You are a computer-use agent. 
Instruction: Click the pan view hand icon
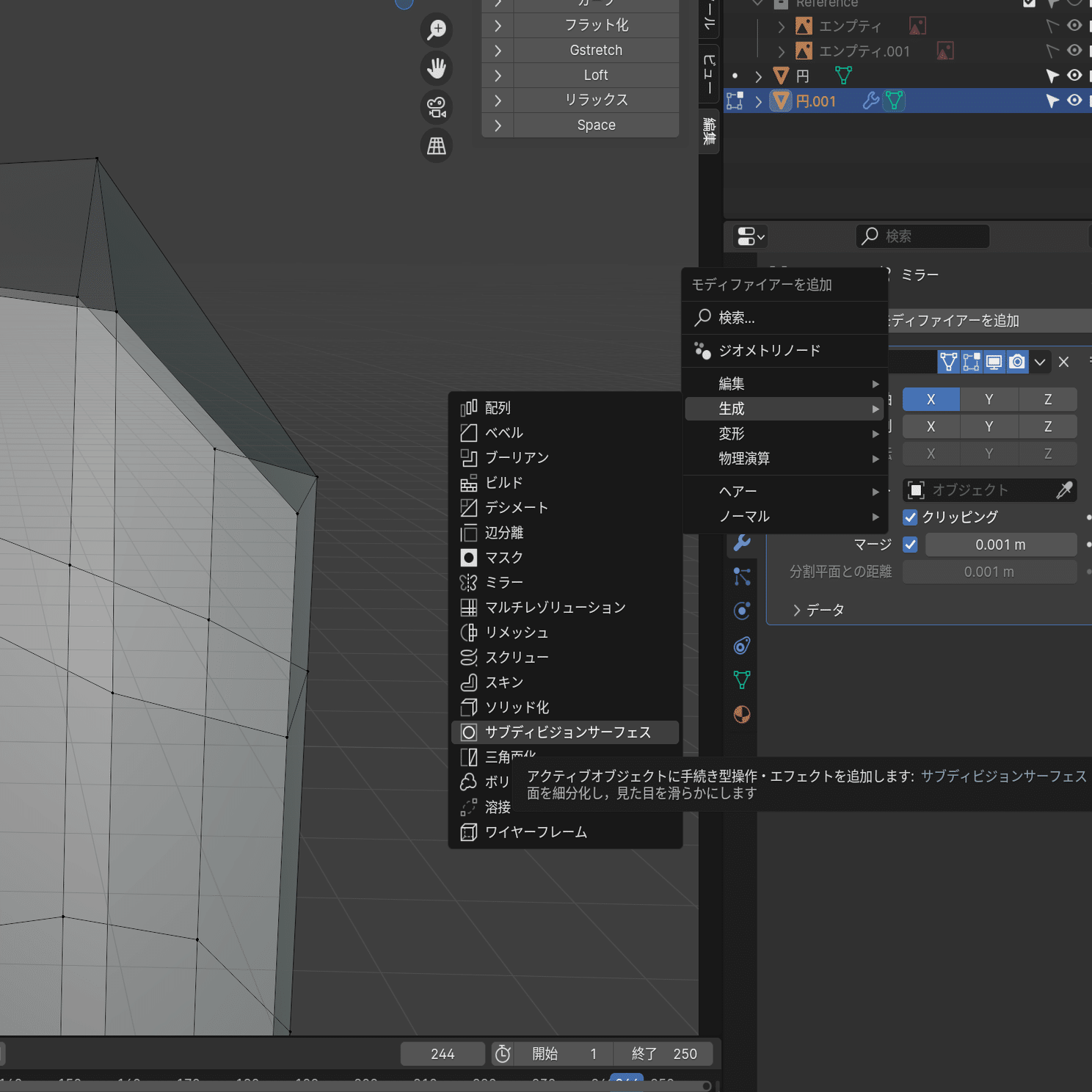[437, 68]
